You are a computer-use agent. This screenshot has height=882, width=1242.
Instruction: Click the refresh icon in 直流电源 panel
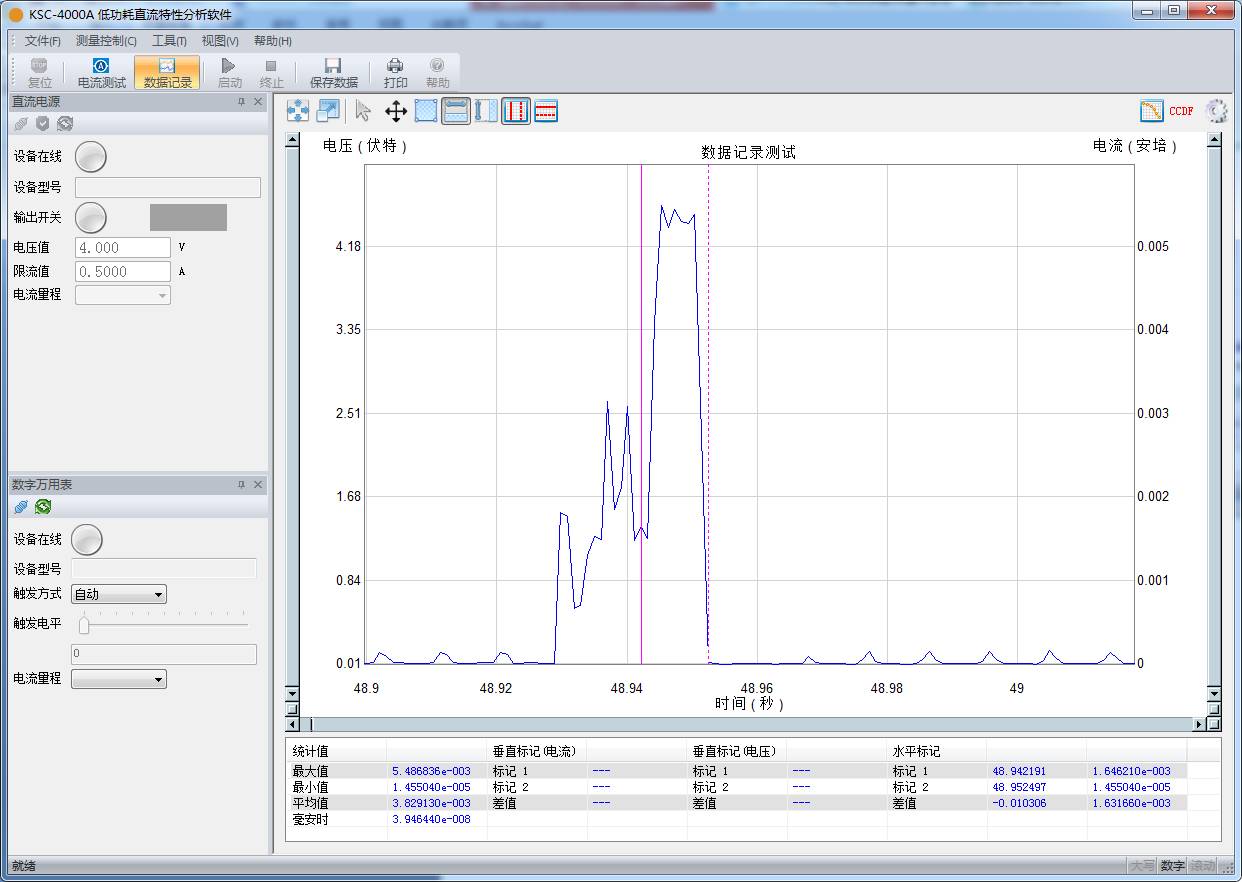point(65,124)
